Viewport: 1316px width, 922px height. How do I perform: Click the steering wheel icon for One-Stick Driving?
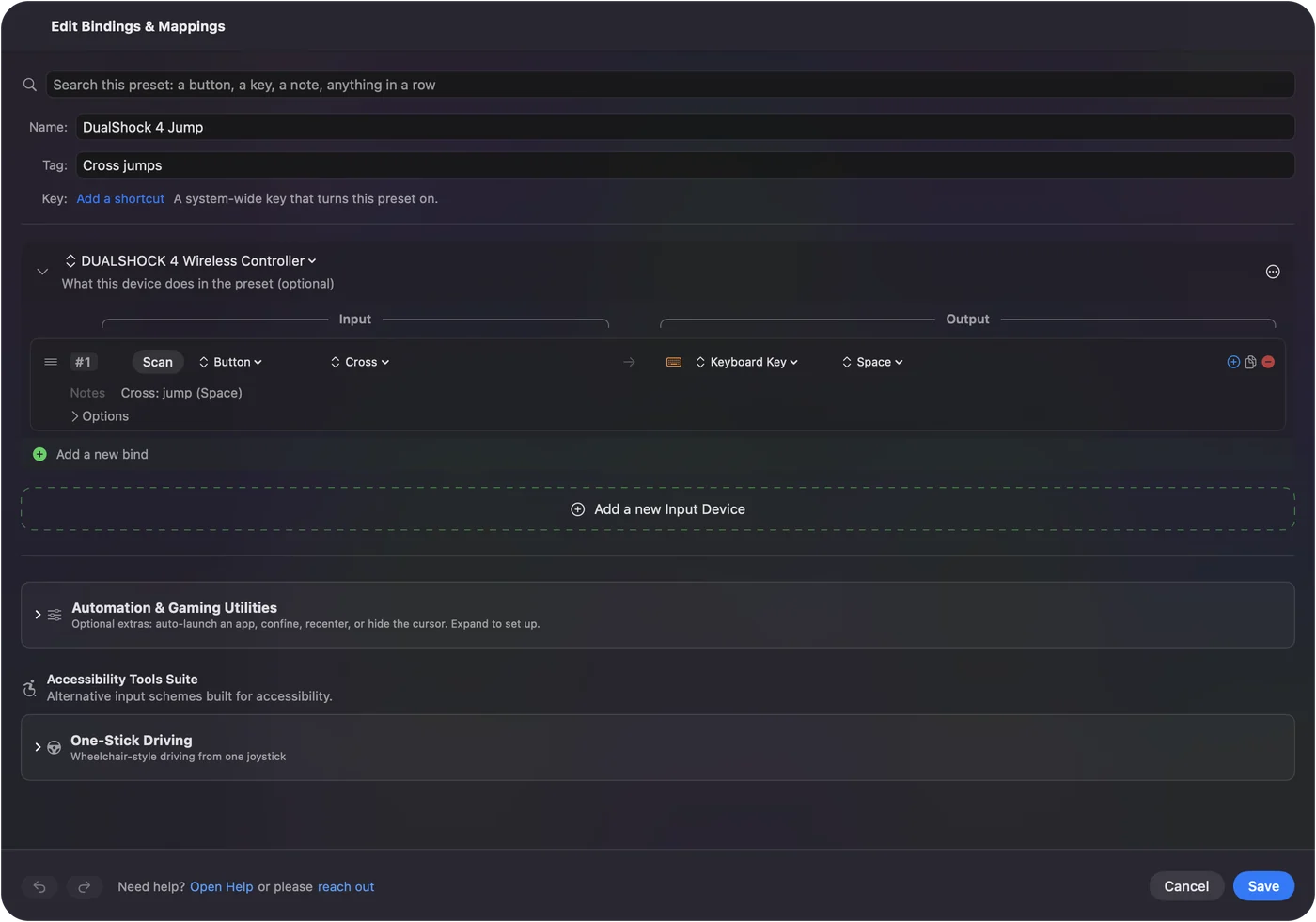click(55, 748)
